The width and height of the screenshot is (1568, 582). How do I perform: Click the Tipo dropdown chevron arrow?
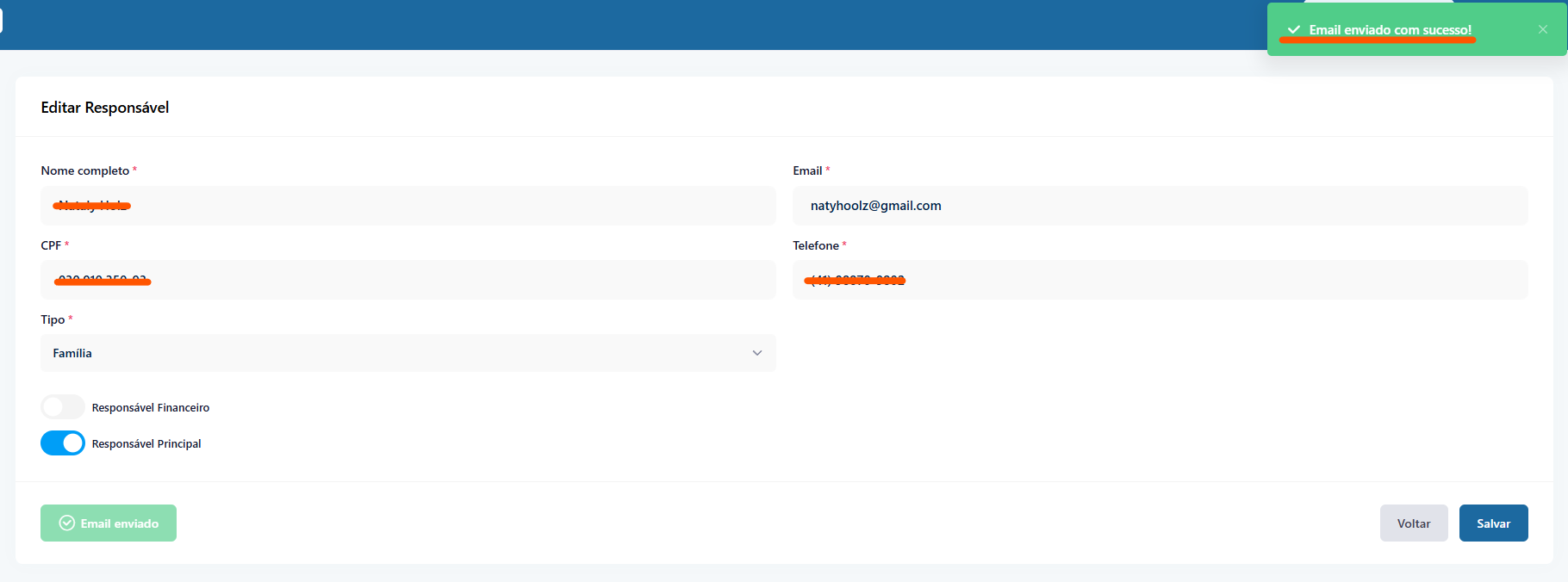757,353
